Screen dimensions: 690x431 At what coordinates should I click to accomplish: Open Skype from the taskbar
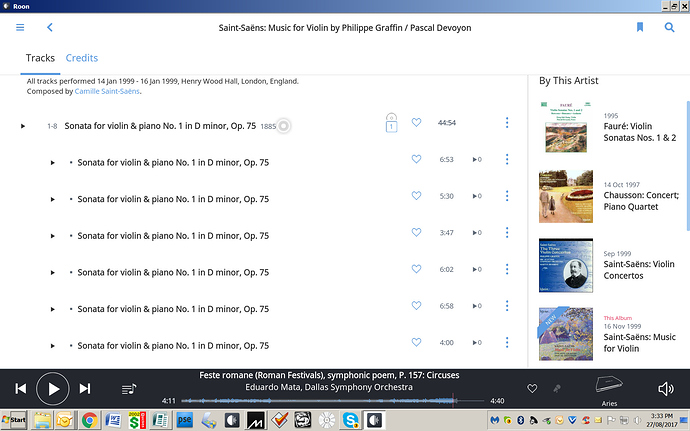[x=351, y=420]
